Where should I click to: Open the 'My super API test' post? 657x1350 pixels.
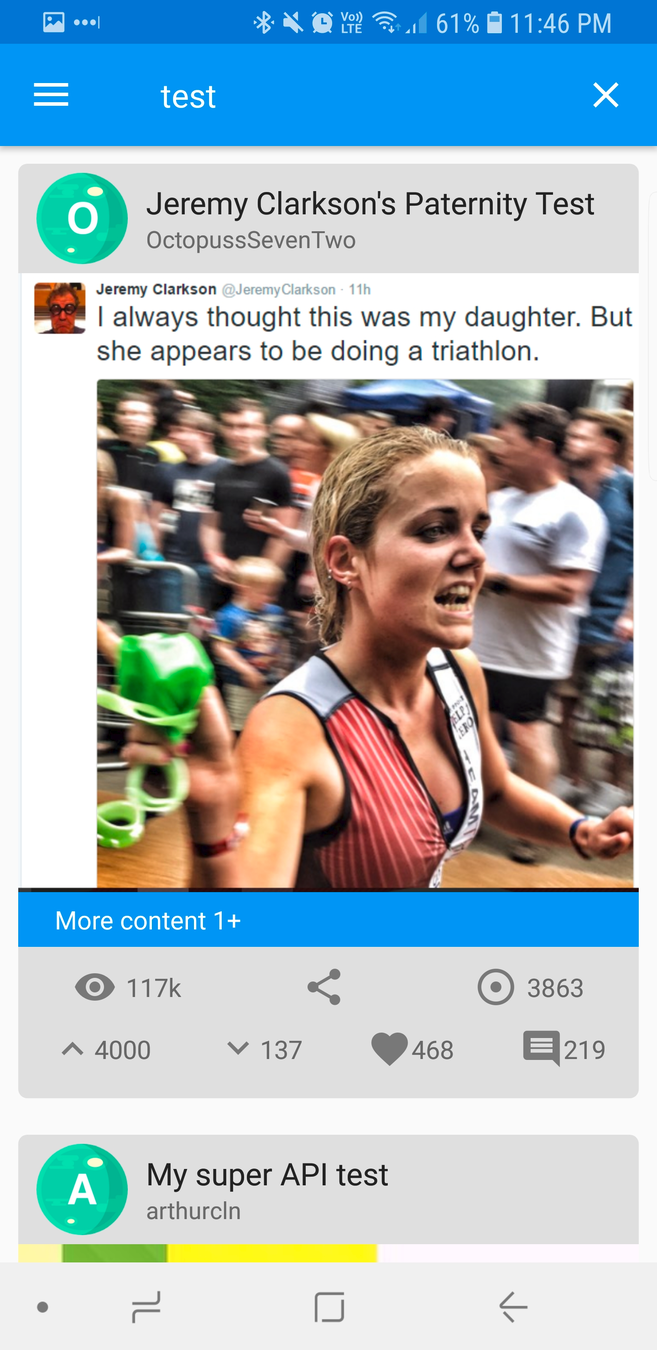coord(267,1174)
